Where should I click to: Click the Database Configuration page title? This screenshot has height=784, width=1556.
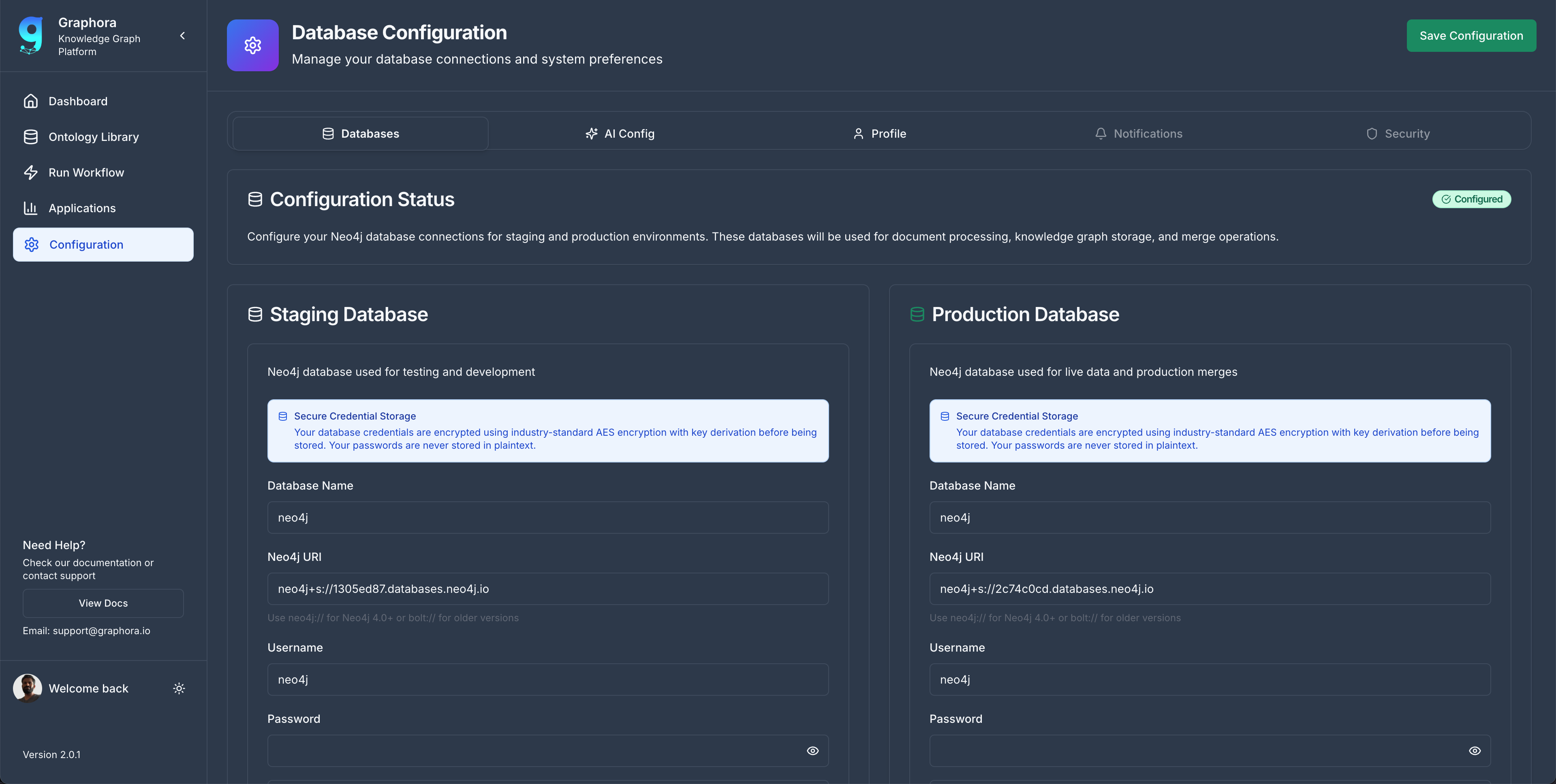[399, 32]
